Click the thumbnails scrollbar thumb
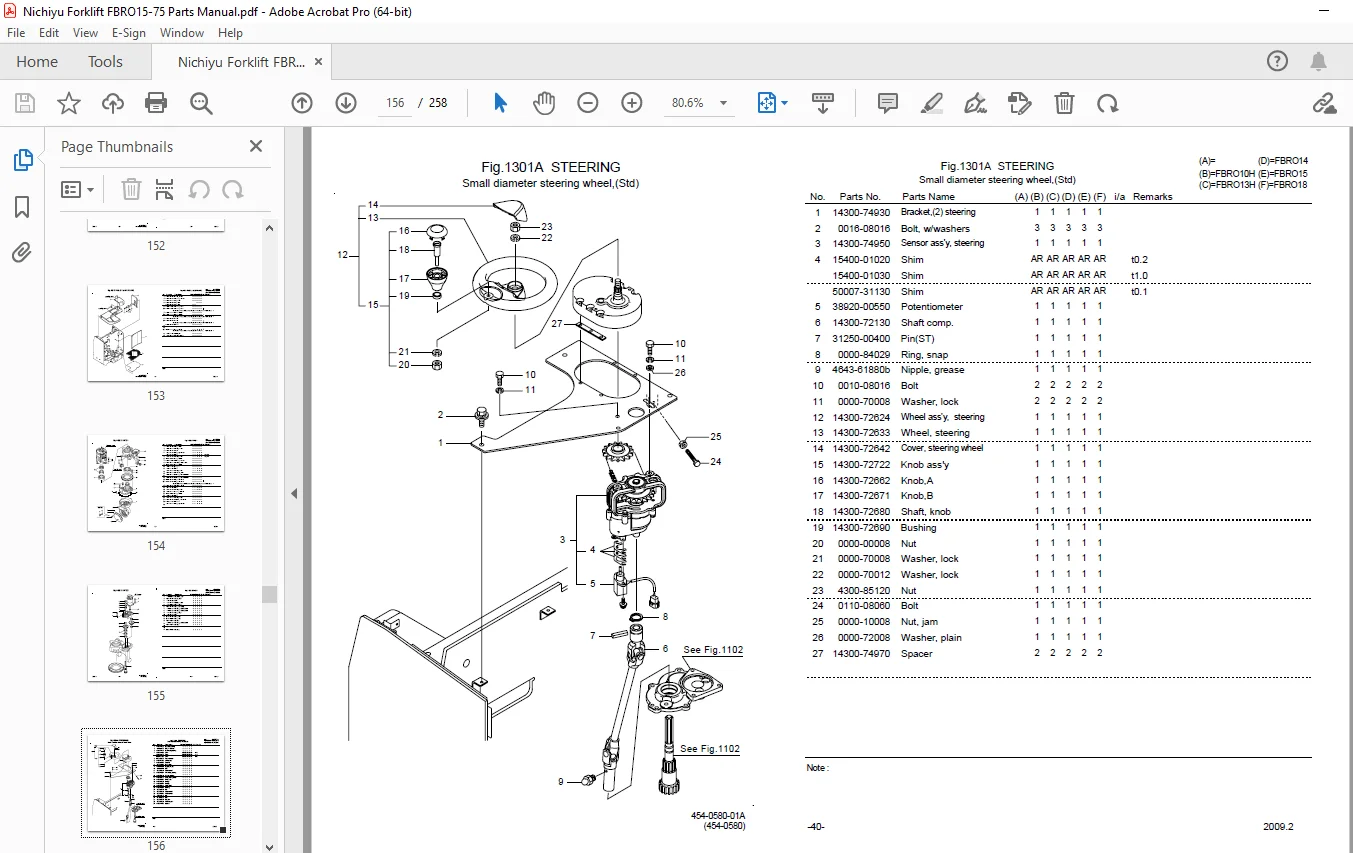This screenshot has width=1353, height=853. (269, 594)
